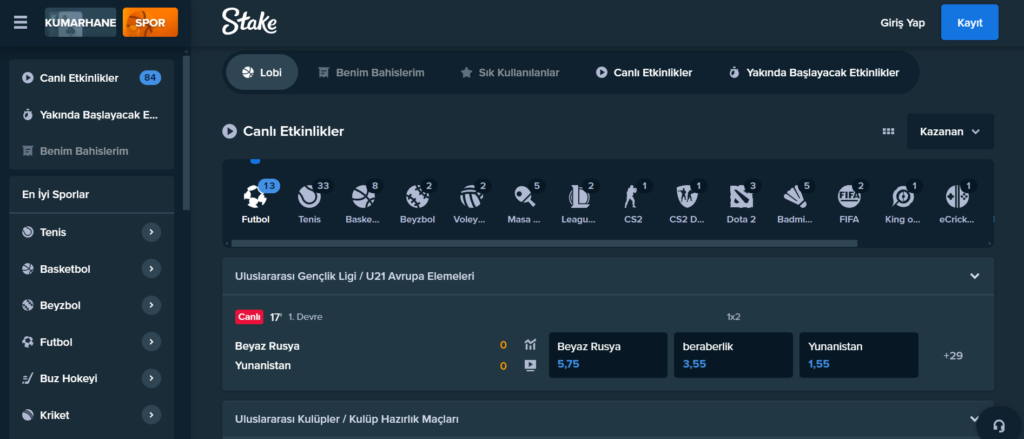Select Benim Bahislerim top tab
The height and width of the screenshot is (439, 1024).
coord(371,73)
